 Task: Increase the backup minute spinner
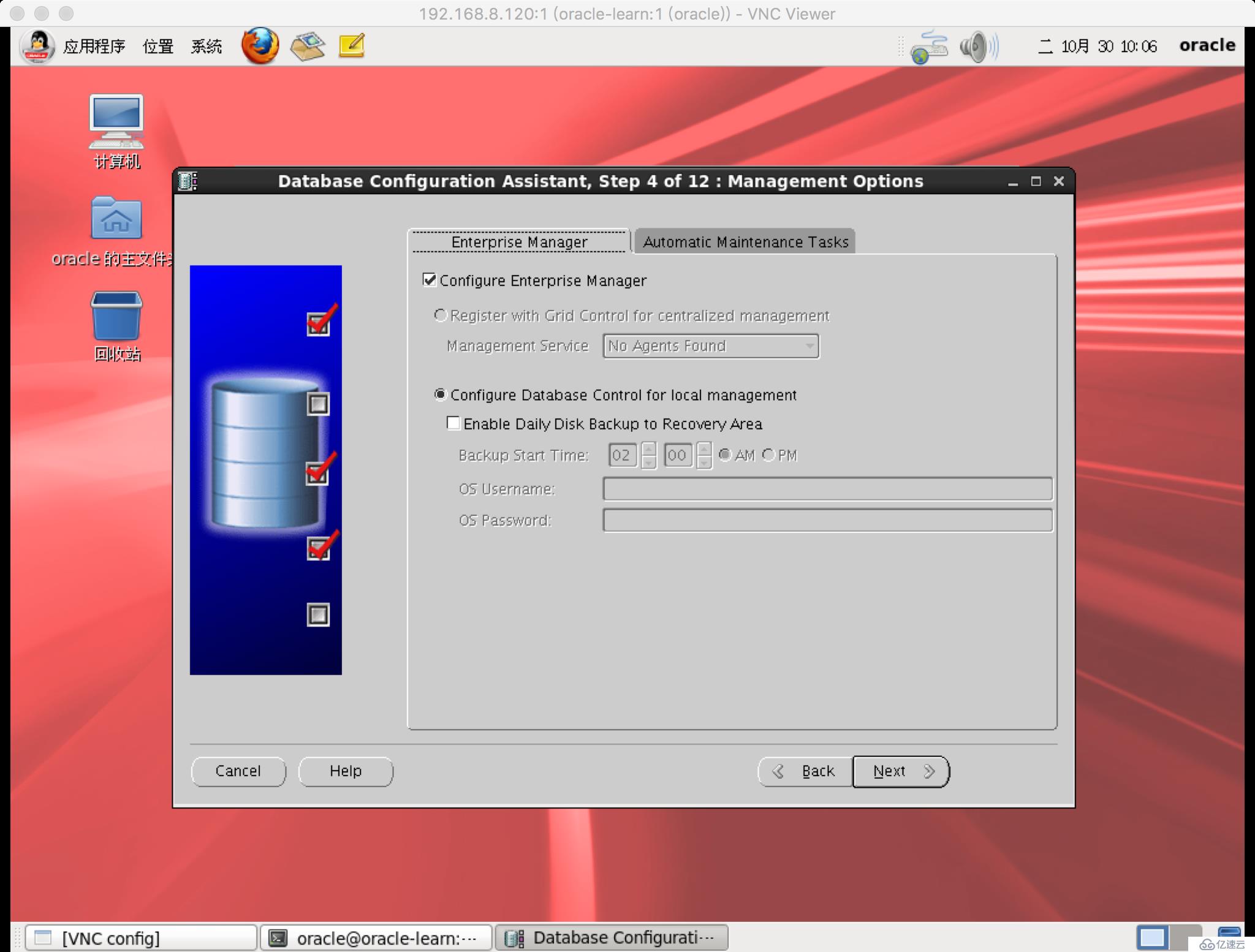705,449
